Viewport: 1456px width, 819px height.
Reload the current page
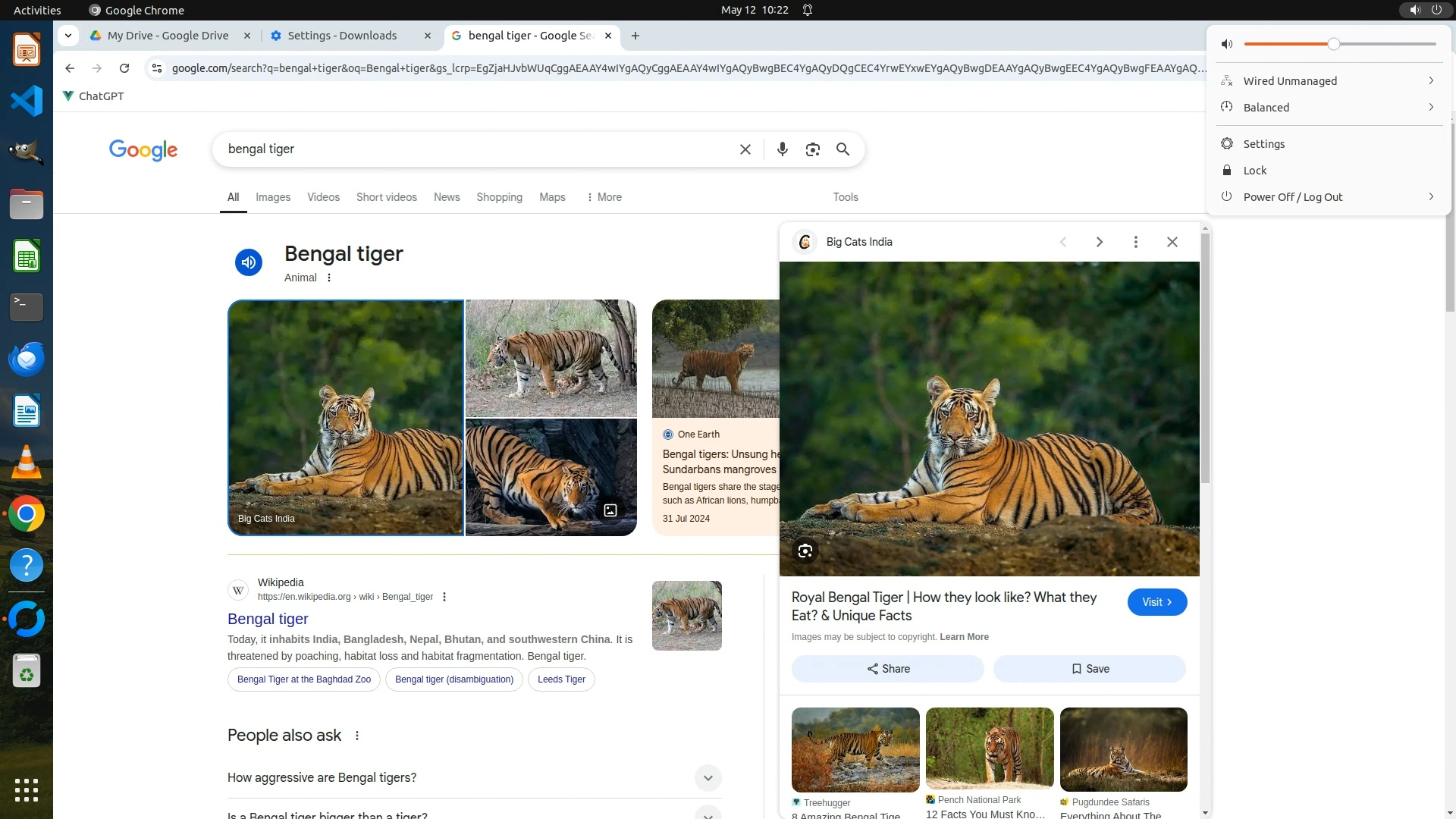[x=124, y=68]
